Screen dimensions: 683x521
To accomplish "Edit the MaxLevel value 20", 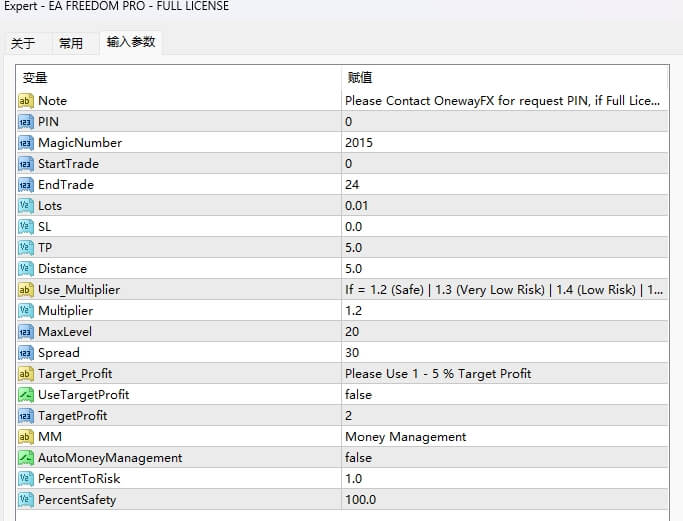I will pyautogui.click(x=352, y=332).
